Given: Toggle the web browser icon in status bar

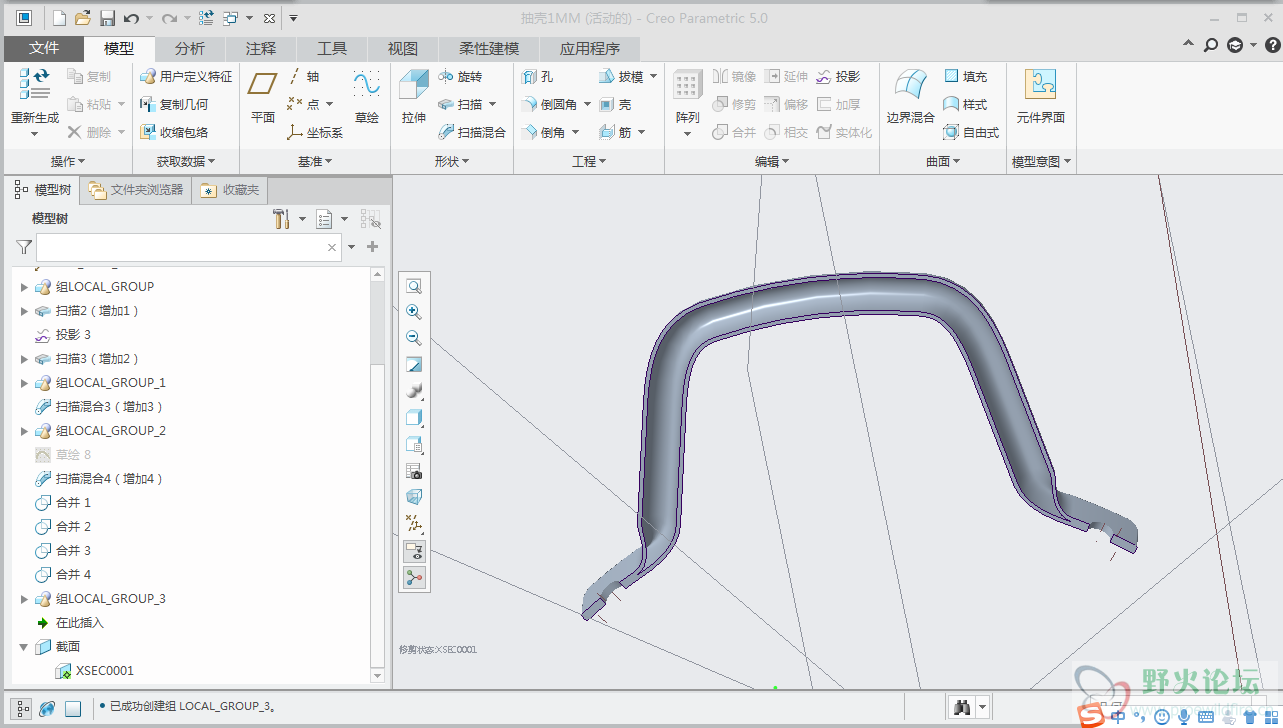Looking at the screenshot, I should pyautogui.click(x=47, y=709).
